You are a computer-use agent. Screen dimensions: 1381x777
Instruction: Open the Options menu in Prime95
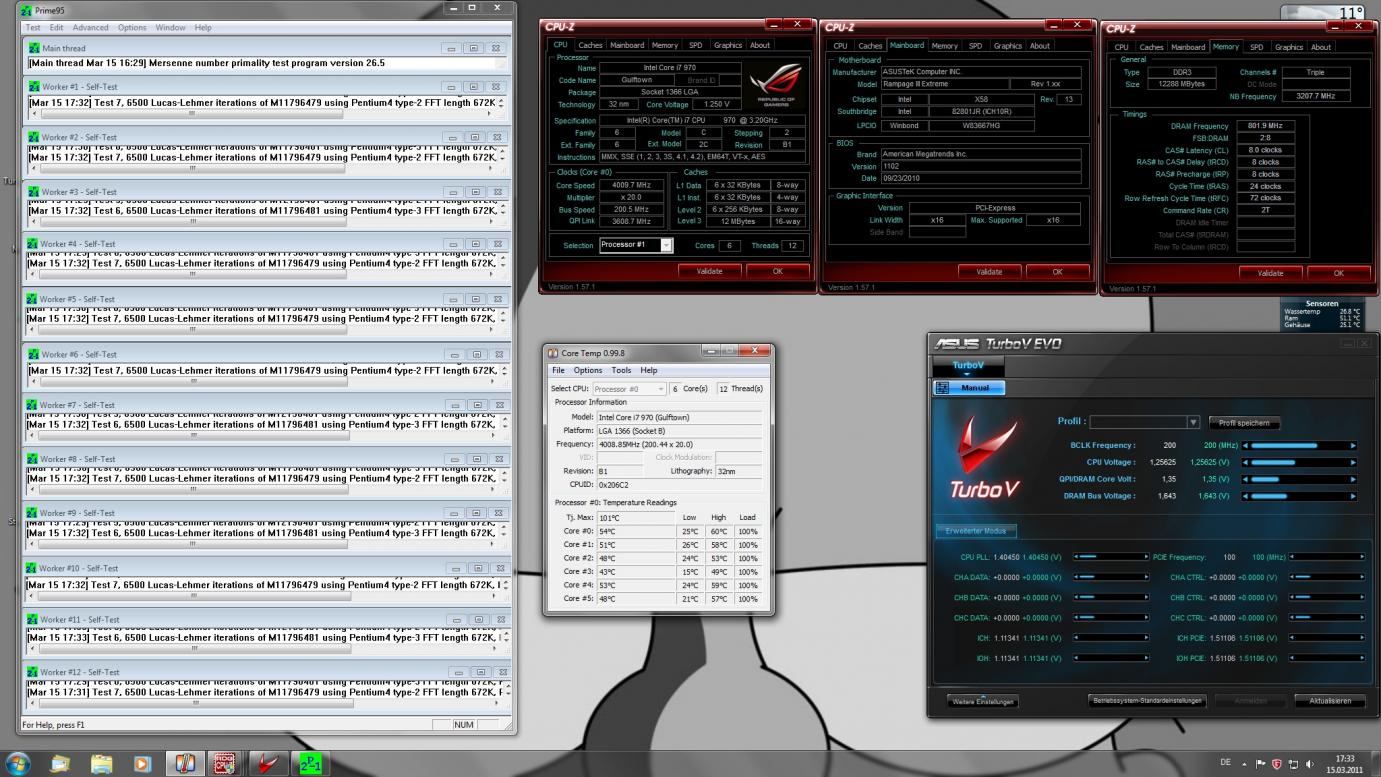coord(132,28)
